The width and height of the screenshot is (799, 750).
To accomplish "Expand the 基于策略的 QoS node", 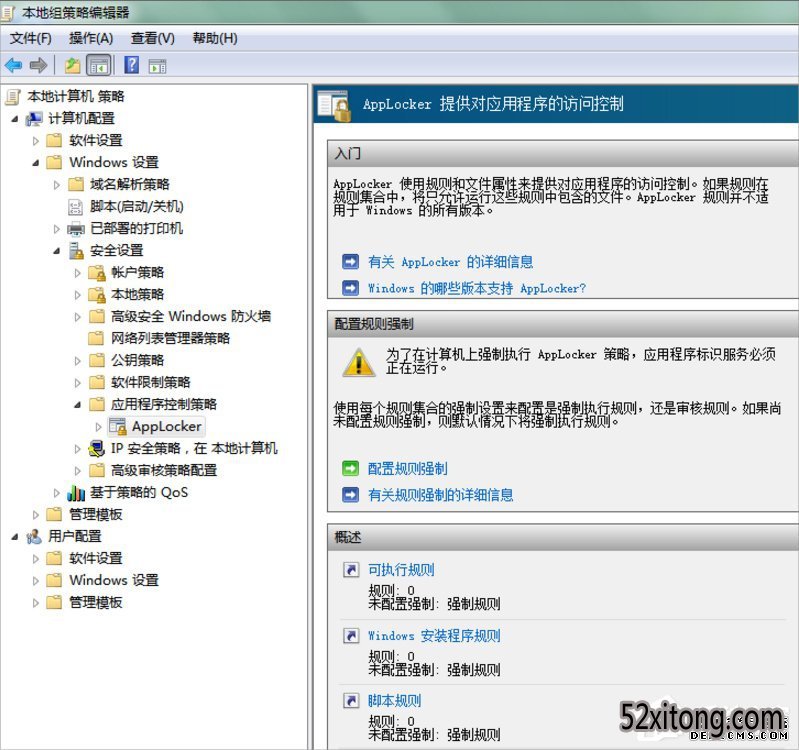I will tap(57, 493).
